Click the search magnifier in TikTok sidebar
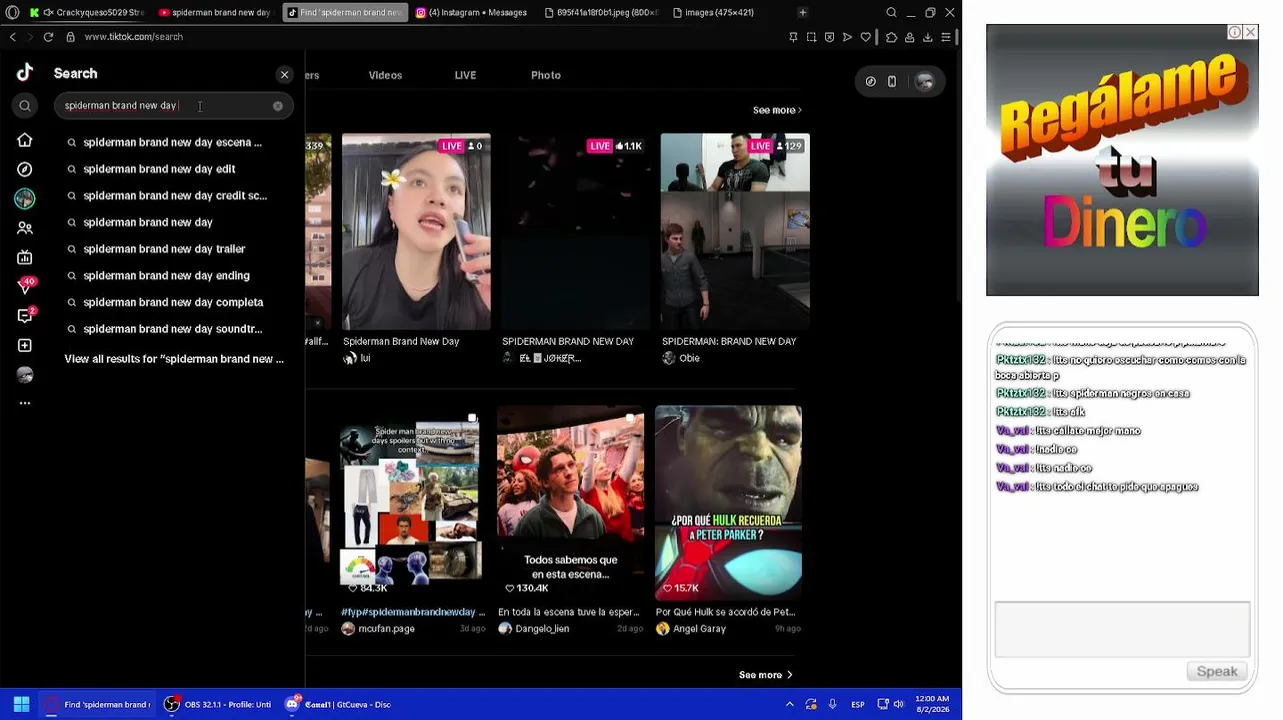The image size is (1283, 720). 25,105
